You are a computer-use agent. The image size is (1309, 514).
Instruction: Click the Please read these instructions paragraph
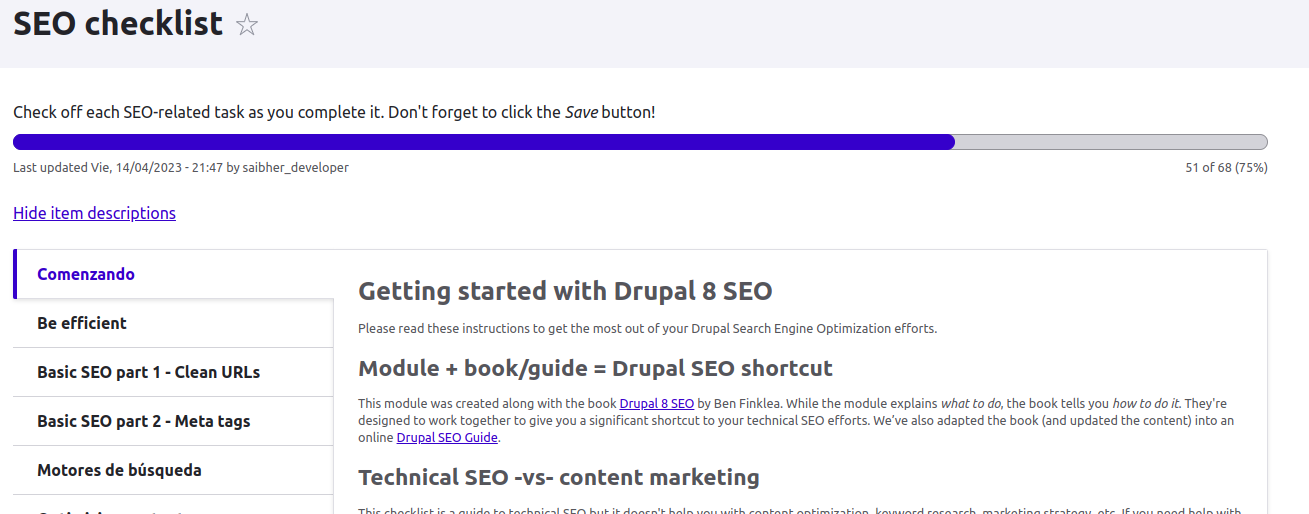(647, 328)
